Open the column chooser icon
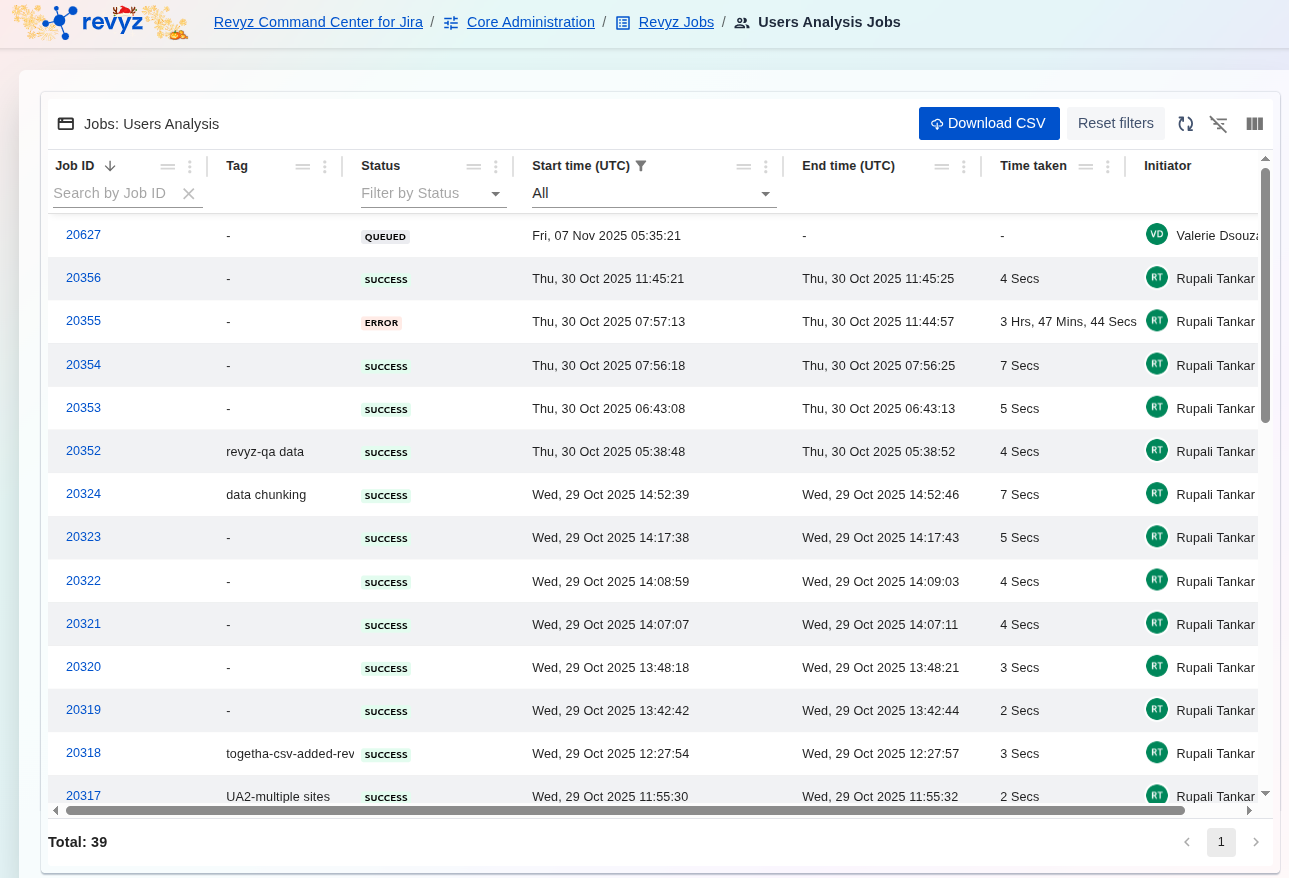 point(1254,124)
